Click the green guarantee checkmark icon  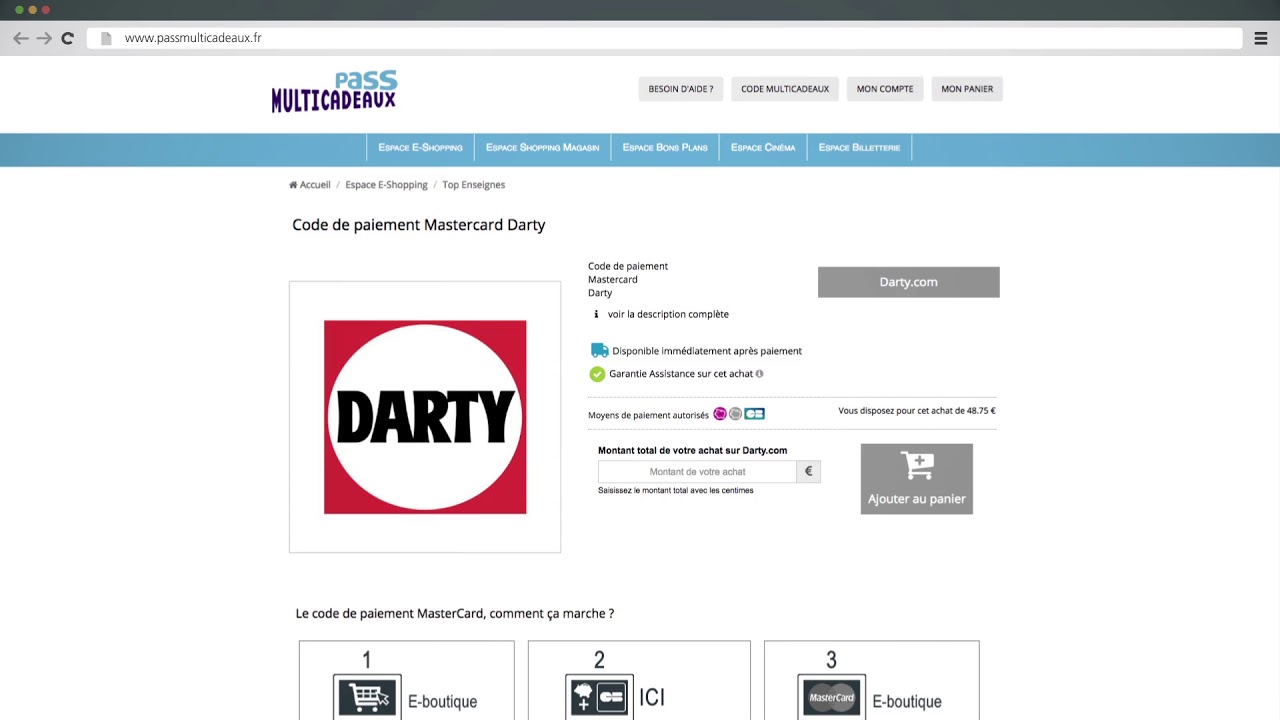597,374
